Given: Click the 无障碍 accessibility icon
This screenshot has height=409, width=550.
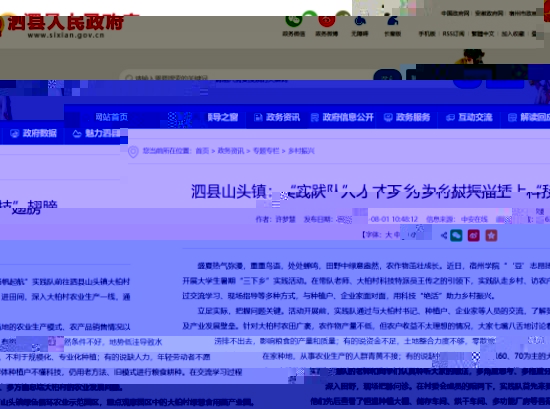Looking at the screenshot, I should click(x=360, y=21).
